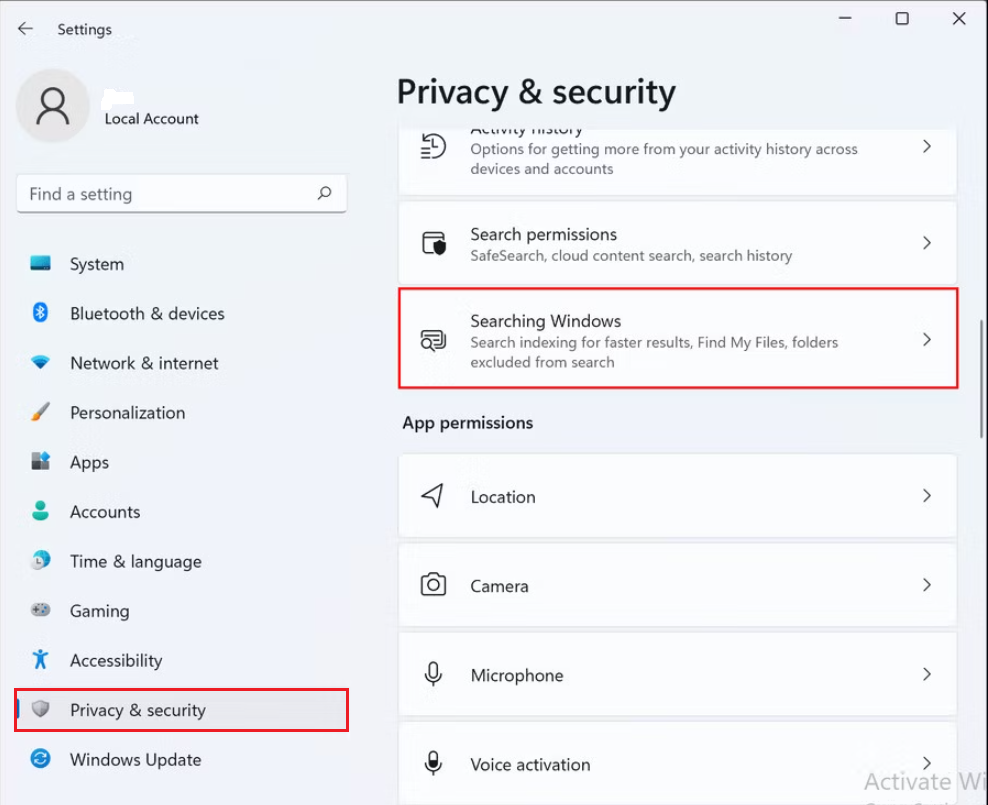Click the Camera icon
Viewport: 988px width, 805px height.
click(433, 585)
